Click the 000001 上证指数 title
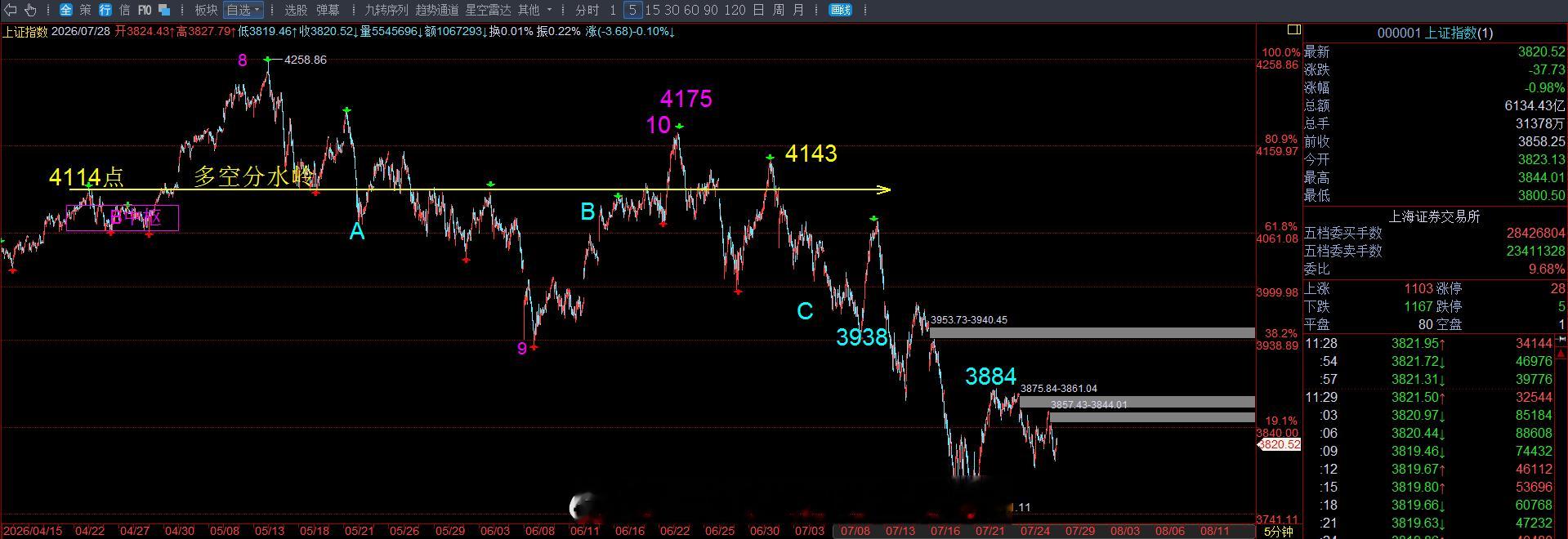Screen dimensions: 1568x539 [x=1435, y=33]
